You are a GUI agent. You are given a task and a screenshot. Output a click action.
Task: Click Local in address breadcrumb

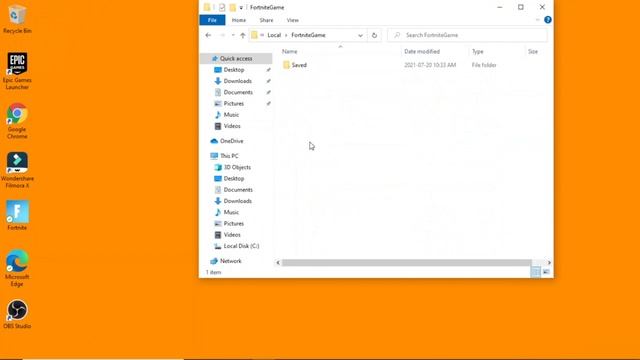(x=274, y=35)
